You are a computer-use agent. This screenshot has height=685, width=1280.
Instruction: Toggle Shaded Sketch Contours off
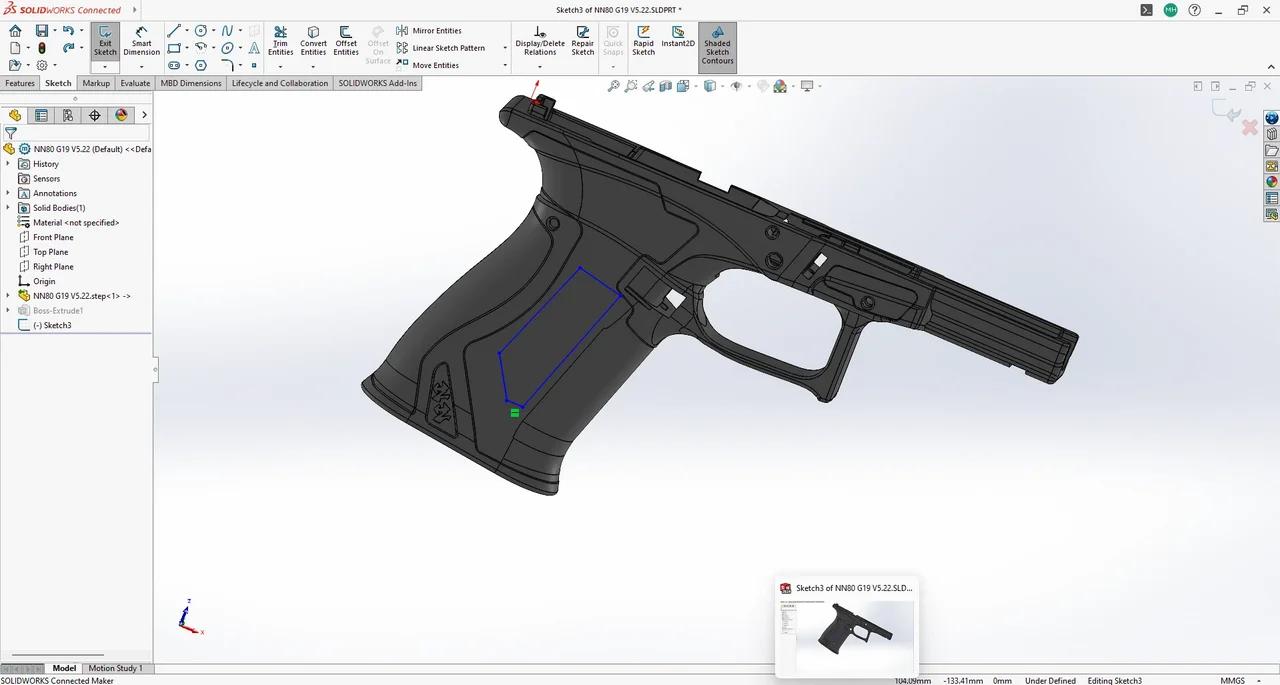[717, 45]
